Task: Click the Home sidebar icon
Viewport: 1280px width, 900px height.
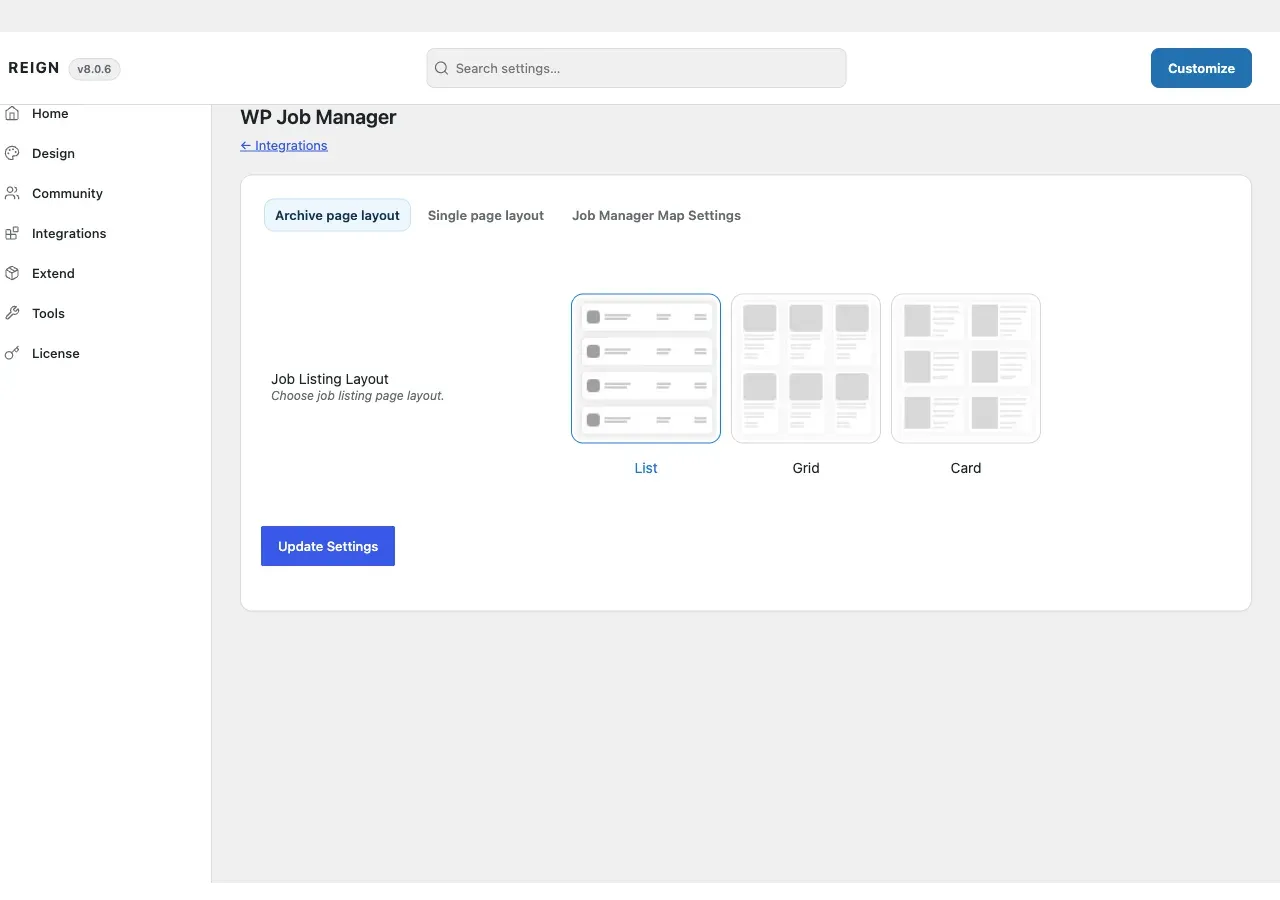Action: coord(12,113)
